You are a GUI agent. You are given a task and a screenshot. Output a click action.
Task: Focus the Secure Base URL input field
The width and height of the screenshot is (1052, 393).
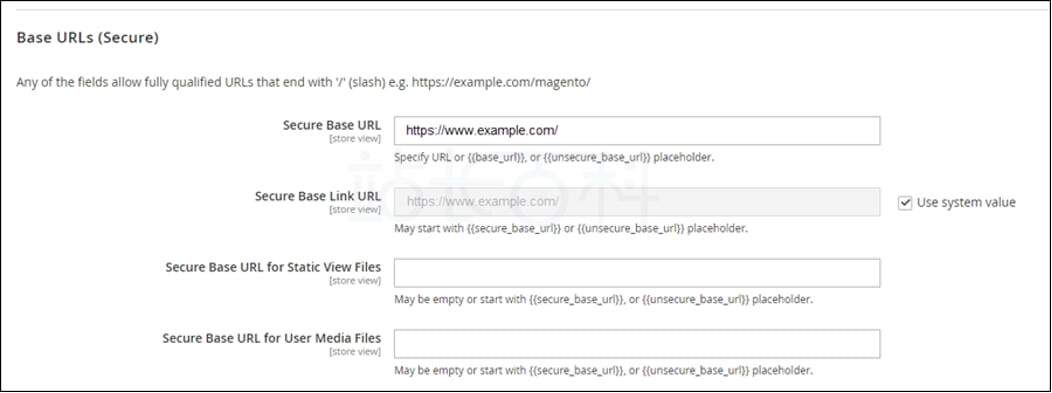click(x=637, y=131)
